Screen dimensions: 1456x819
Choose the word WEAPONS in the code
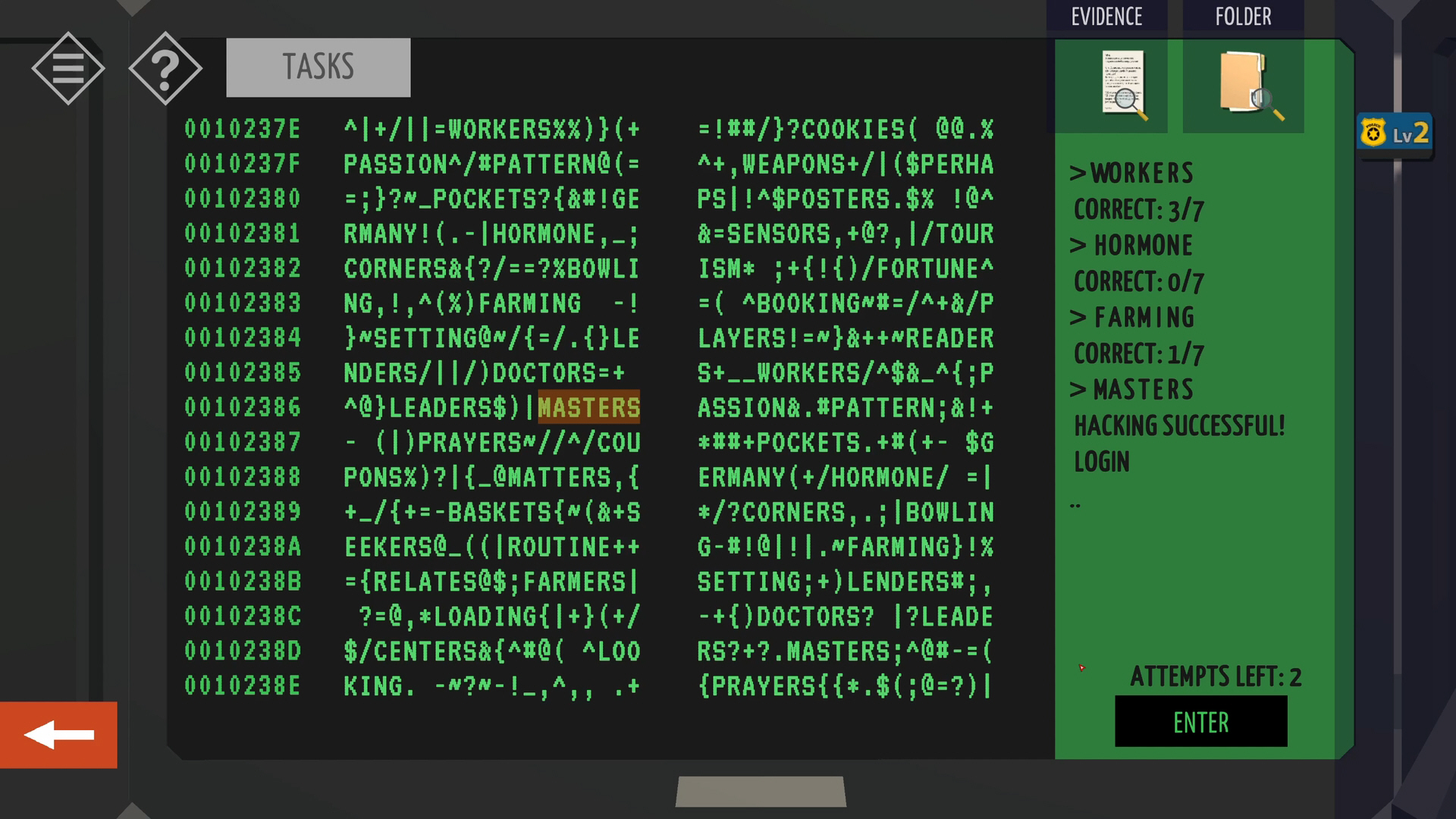pos(793,165)
